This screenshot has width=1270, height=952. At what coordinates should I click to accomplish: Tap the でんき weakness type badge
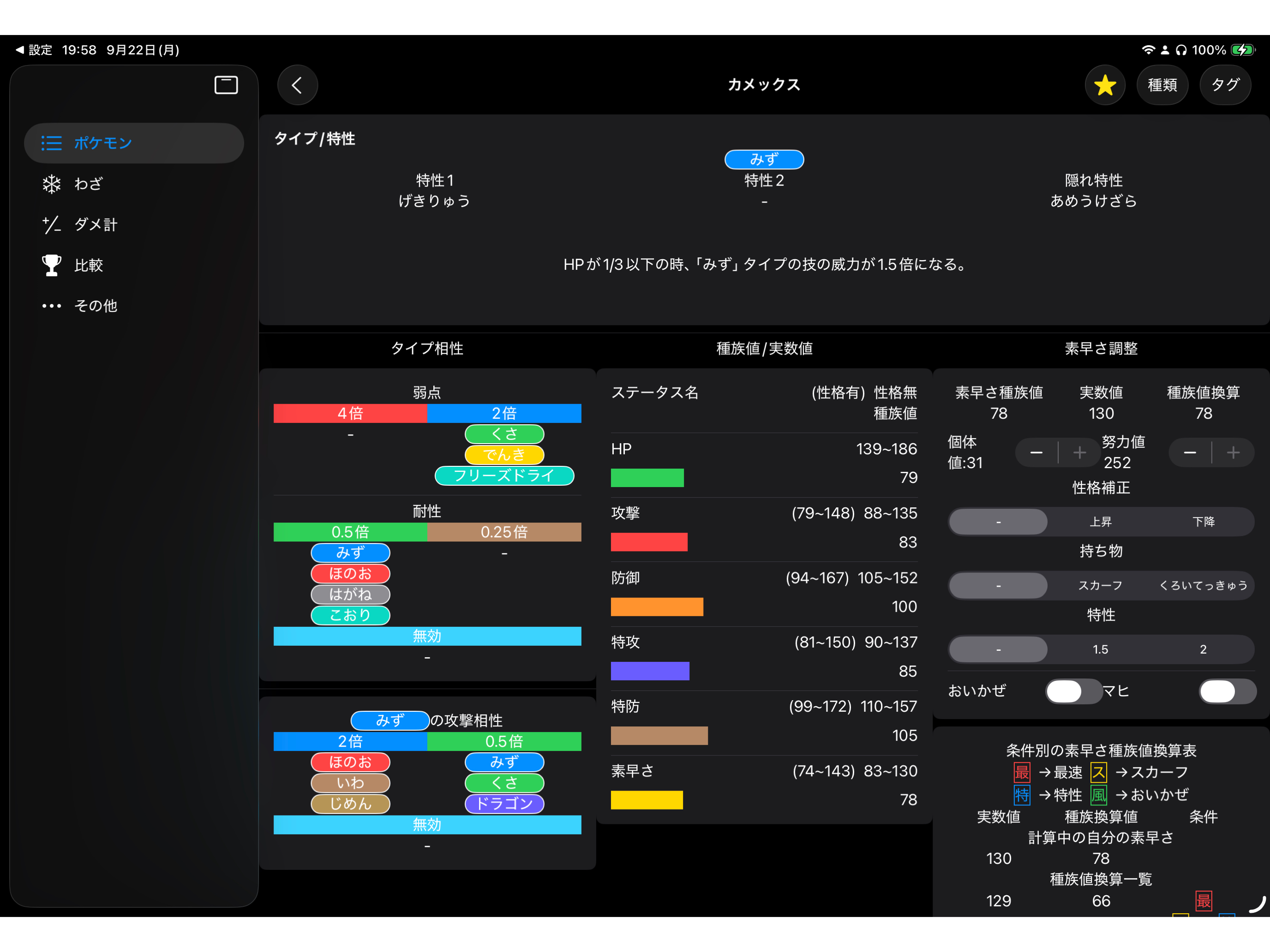tap(504, 454)
